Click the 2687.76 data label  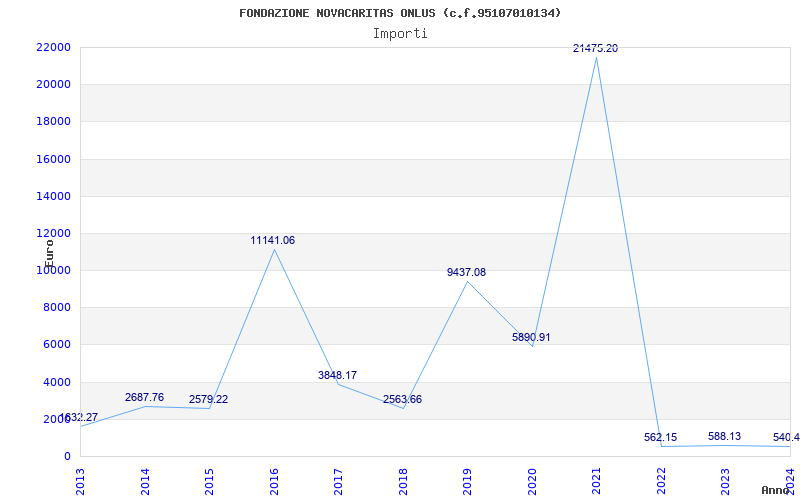pyautogui.click(x=144, y=397)
